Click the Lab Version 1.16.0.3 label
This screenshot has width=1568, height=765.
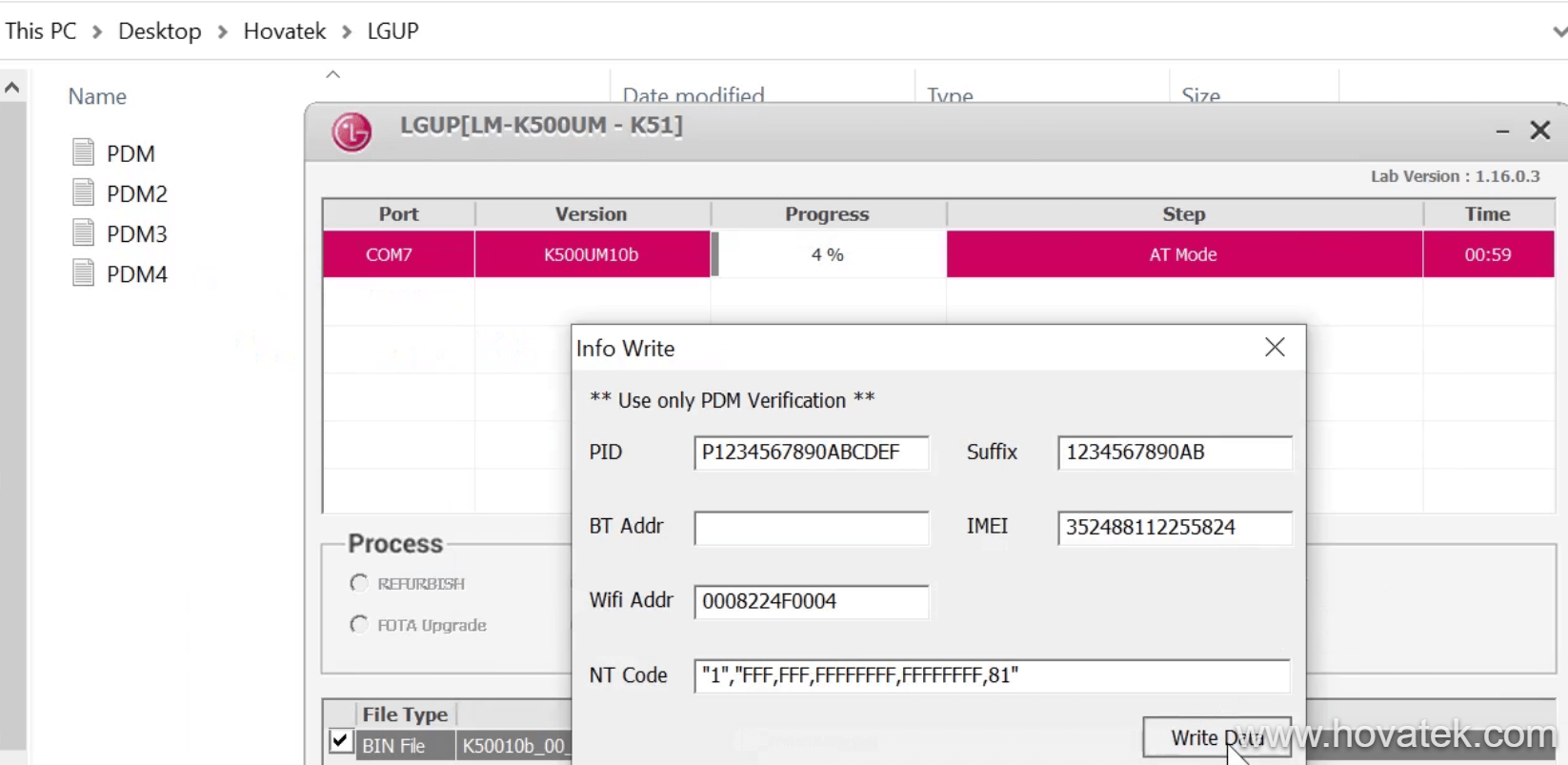[x=1455, y=176]
